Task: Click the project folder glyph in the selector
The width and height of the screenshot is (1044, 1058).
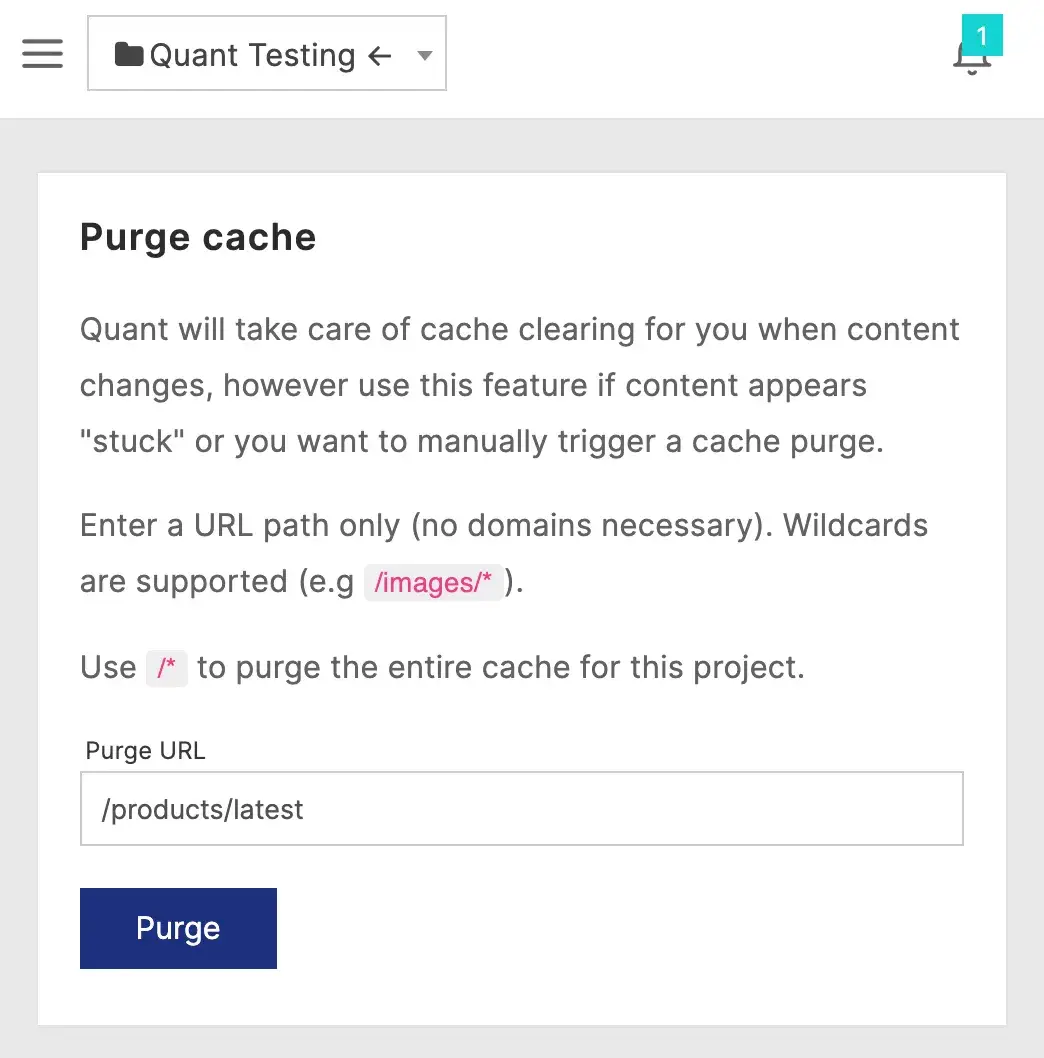Action: coord(128,54)
